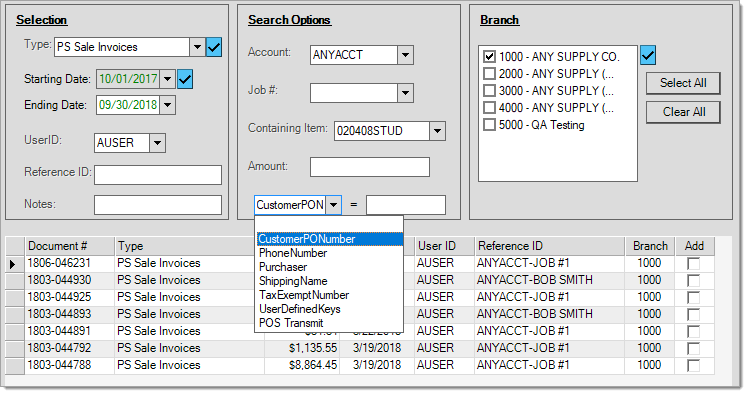Screen dimensions: 747x394
Task: Click the blue checkmark beside Starting Date
Action: pyautogui.click(x=185, y=79)
